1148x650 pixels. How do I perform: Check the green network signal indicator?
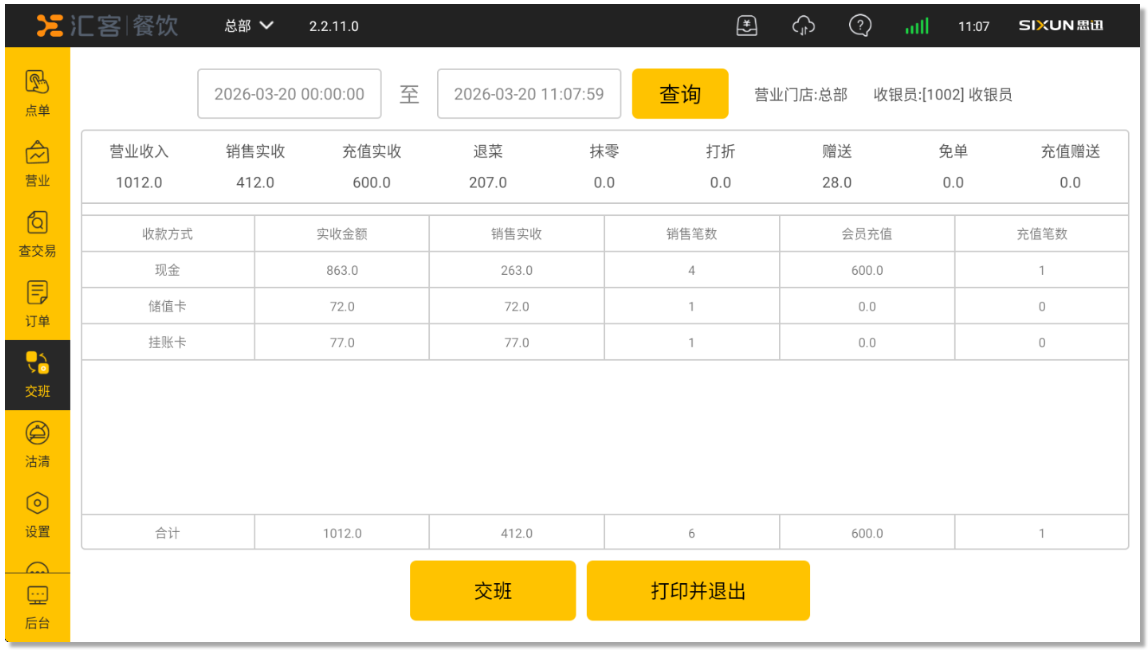pos(916,26)
